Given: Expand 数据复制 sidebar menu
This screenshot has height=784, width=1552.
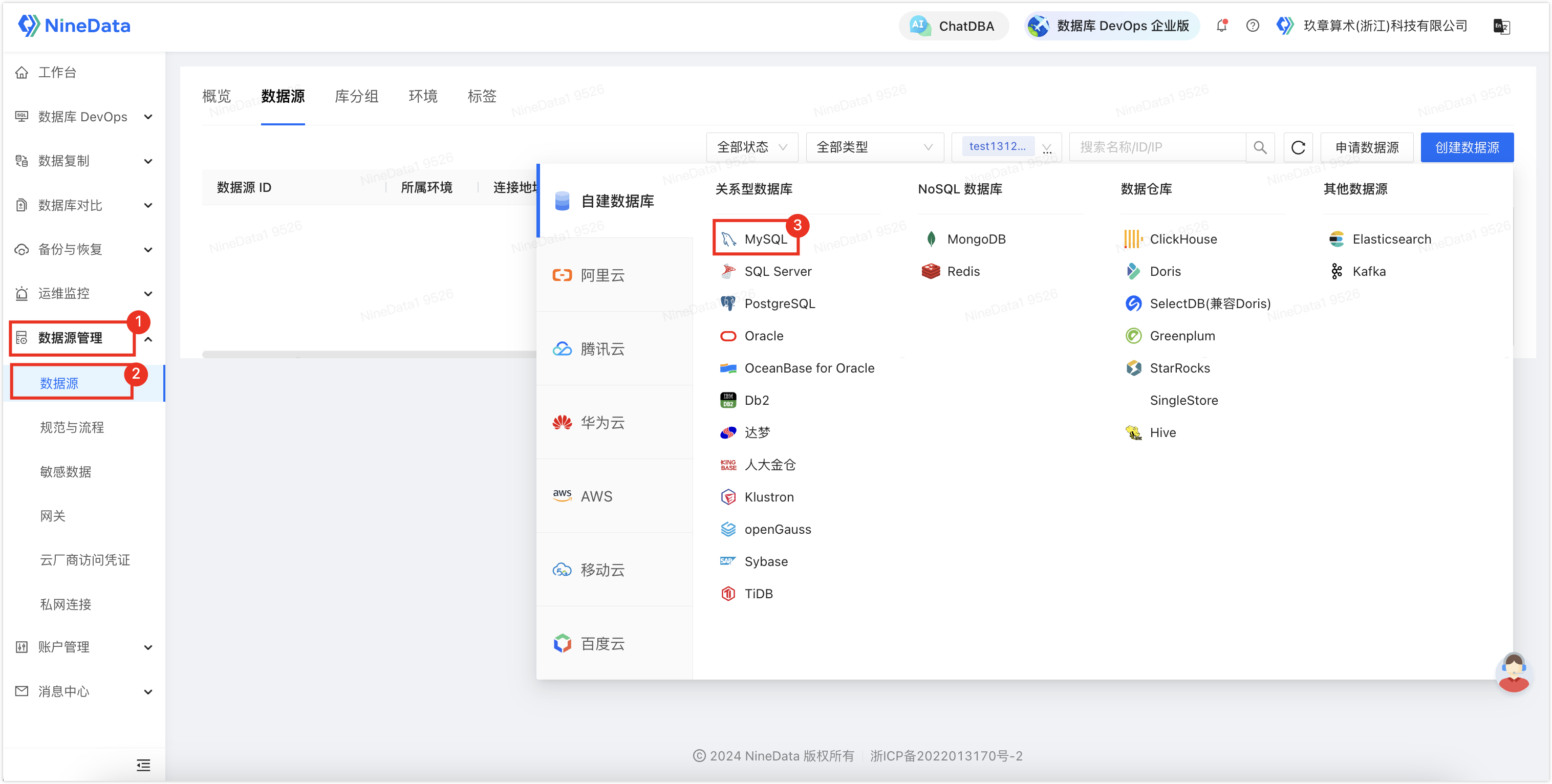Looking at the screenshot, I should (84, 161).
